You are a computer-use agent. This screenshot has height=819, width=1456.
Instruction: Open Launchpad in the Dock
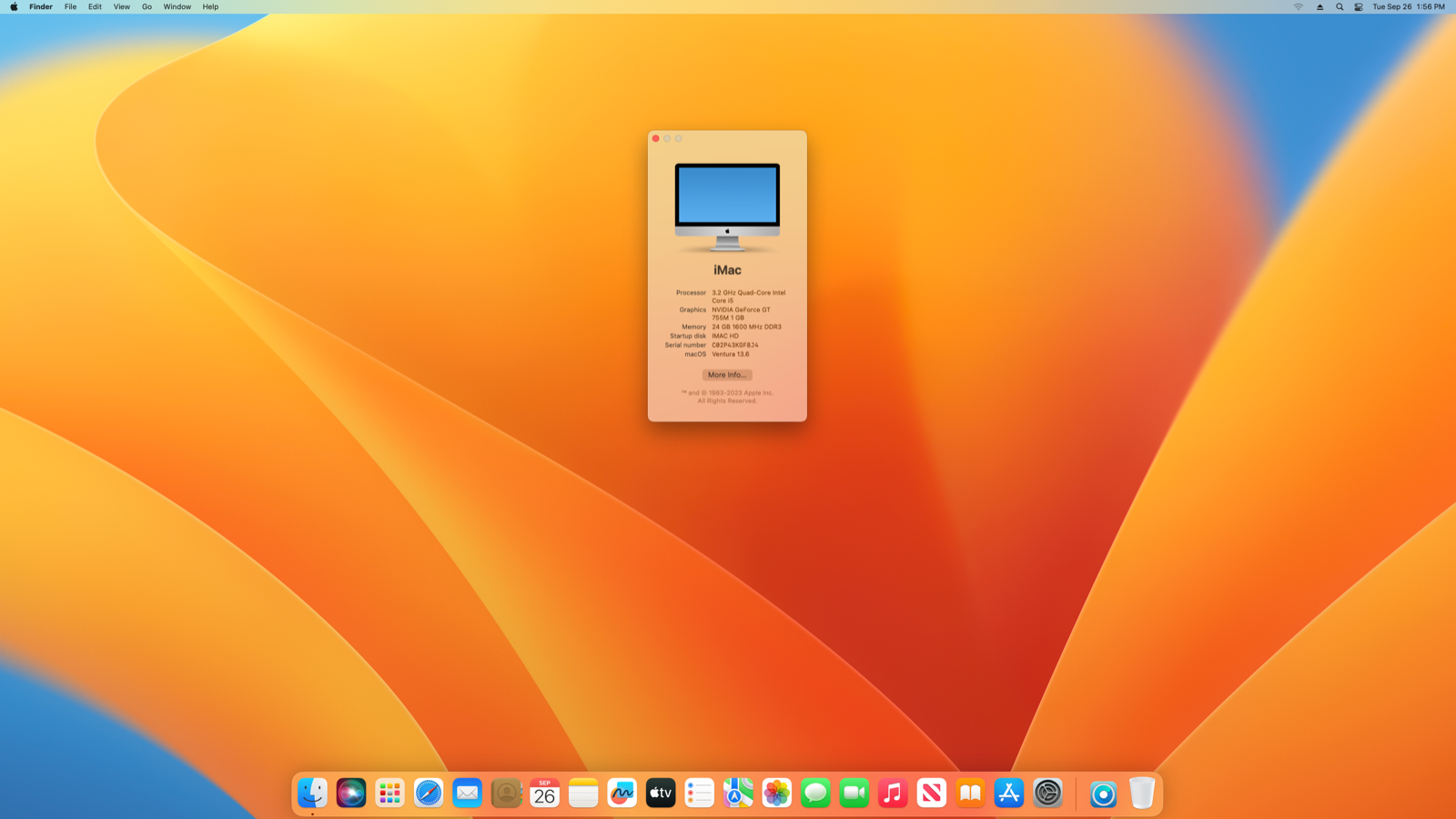(389, 794)
